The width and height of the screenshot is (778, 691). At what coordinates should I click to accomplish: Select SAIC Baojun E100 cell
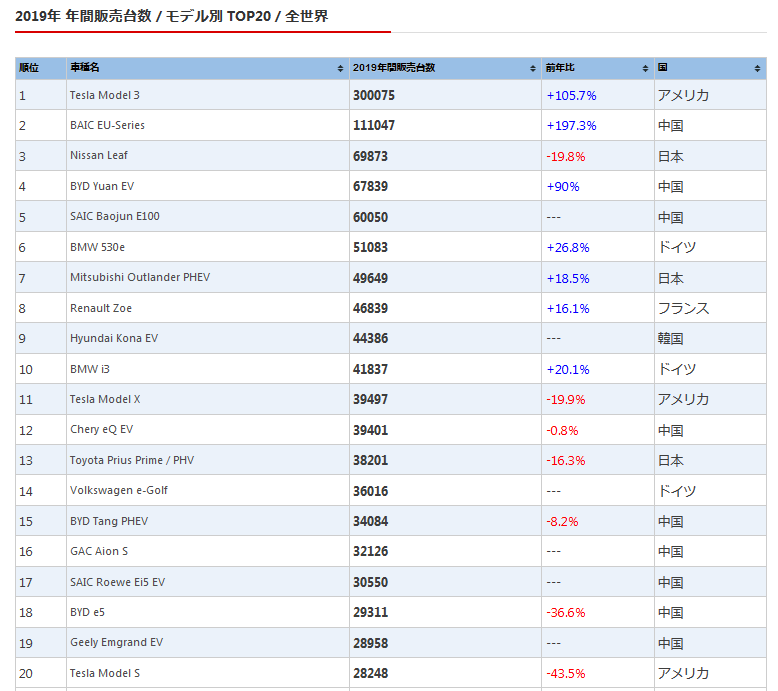point(208,216)
